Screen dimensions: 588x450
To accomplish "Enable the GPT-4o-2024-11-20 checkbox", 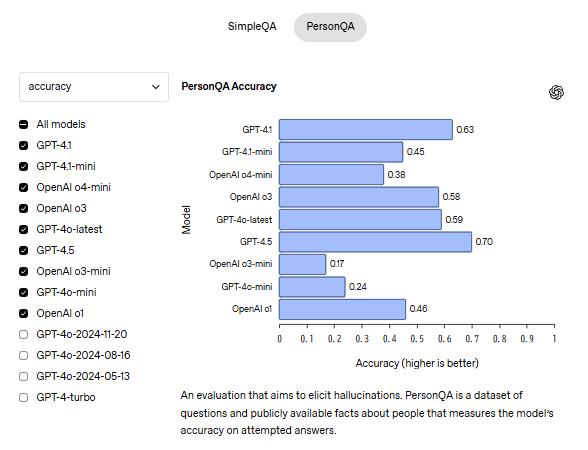I will [x=24, y=334].
